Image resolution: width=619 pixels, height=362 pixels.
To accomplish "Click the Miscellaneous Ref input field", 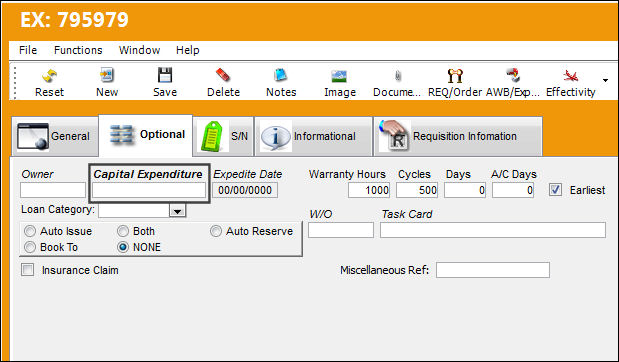I will point(493,270).
